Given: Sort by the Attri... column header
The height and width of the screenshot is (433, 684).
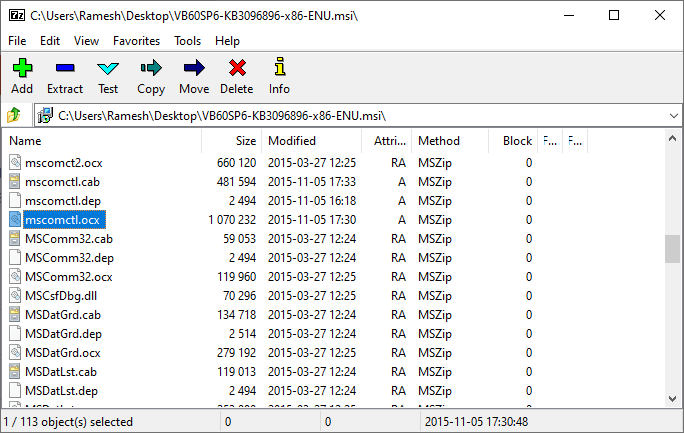Looking at the screenshot, I should coord(387,141).
